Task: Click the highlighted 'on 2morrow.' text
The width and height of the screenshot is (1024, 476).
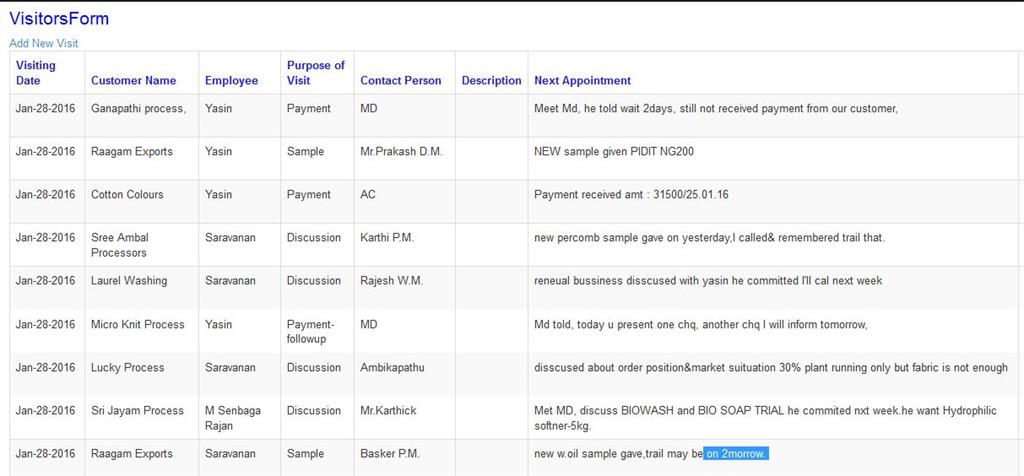Action: pos(736,454)
